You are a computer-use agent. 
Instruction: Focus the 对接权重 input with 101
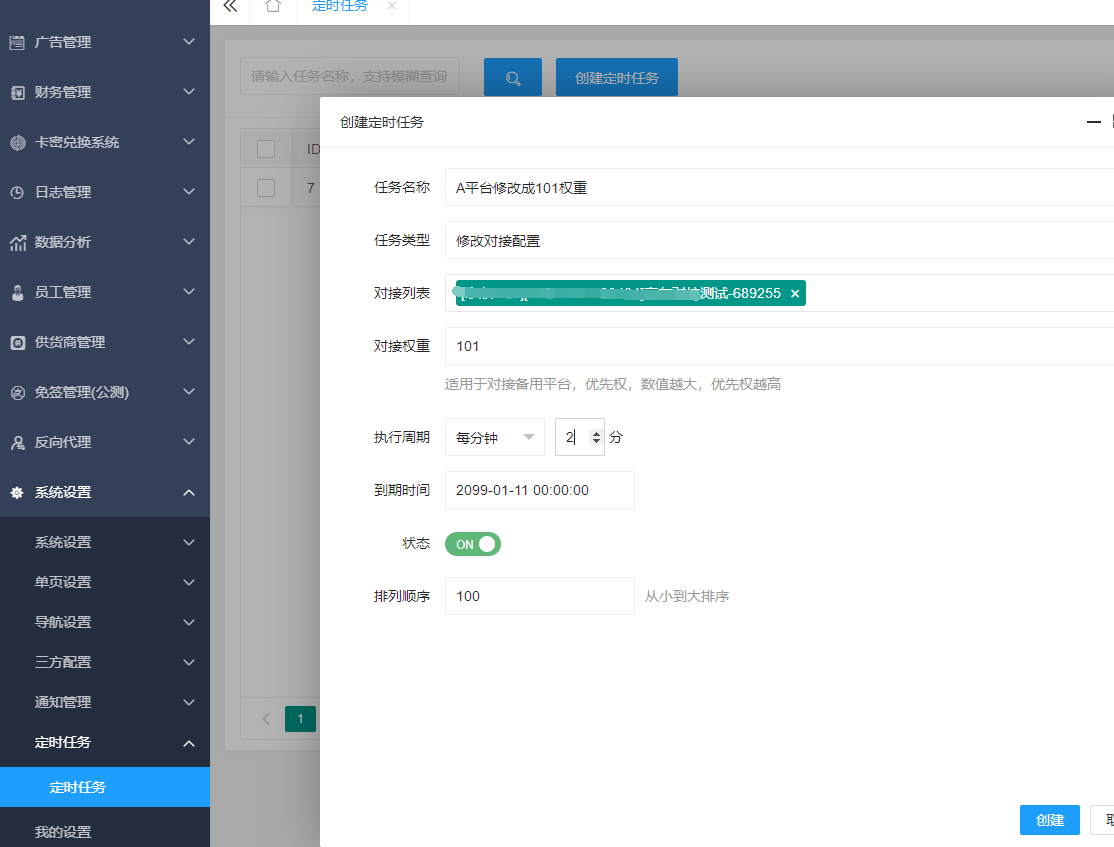(x=779, y=346)
